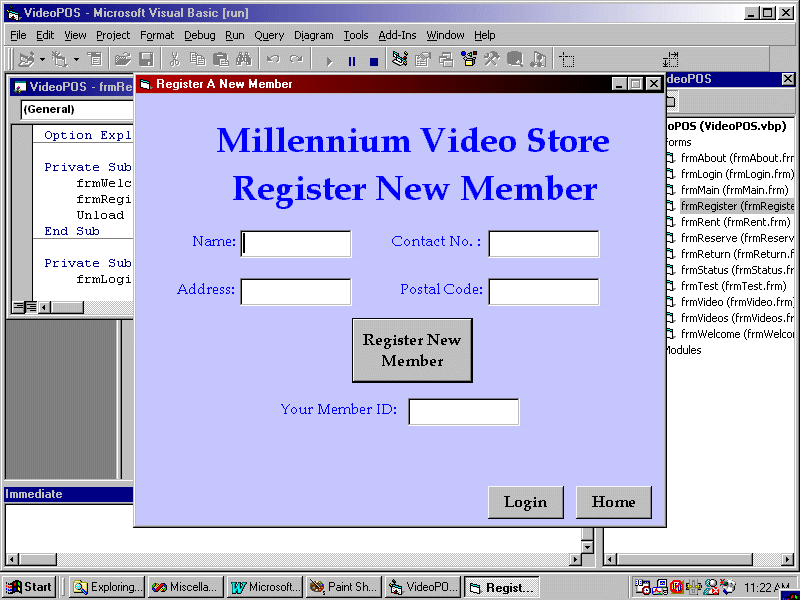Viewport: 800px width, 600px height.
Task: Open the Object Browser icon
Action: (x=468, y=59)
